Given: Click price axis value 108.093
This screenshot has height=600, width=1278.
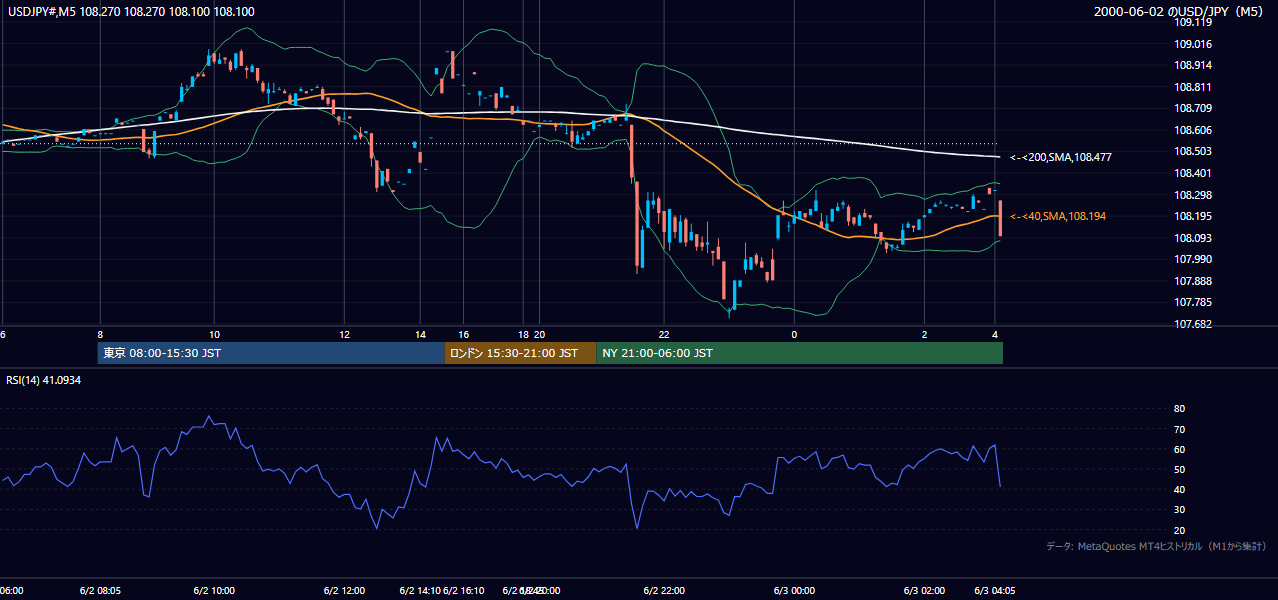Looking at the screenshot, I should click(1193, 238).
